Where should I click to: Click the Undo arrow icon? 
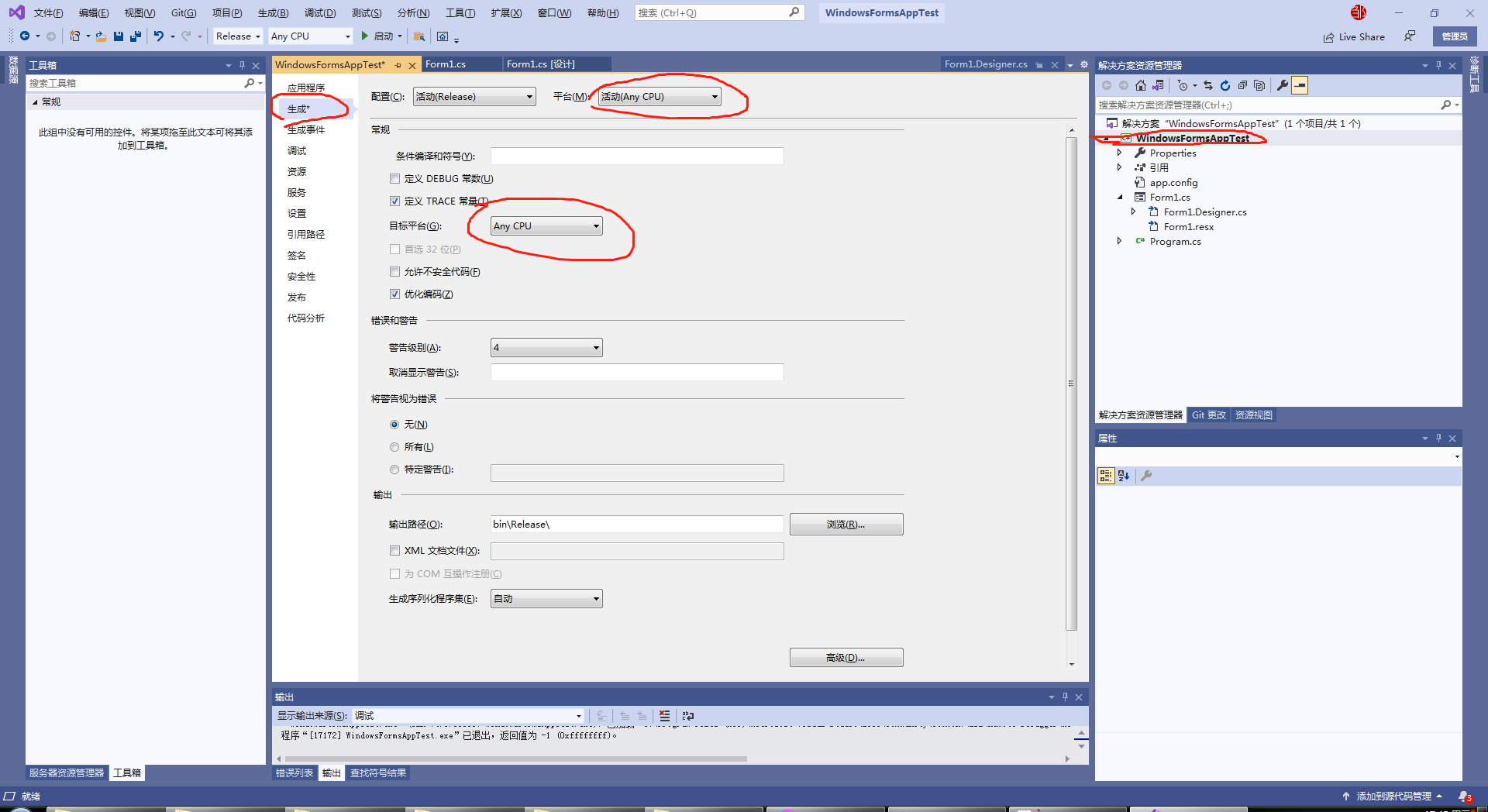point(159,36)
